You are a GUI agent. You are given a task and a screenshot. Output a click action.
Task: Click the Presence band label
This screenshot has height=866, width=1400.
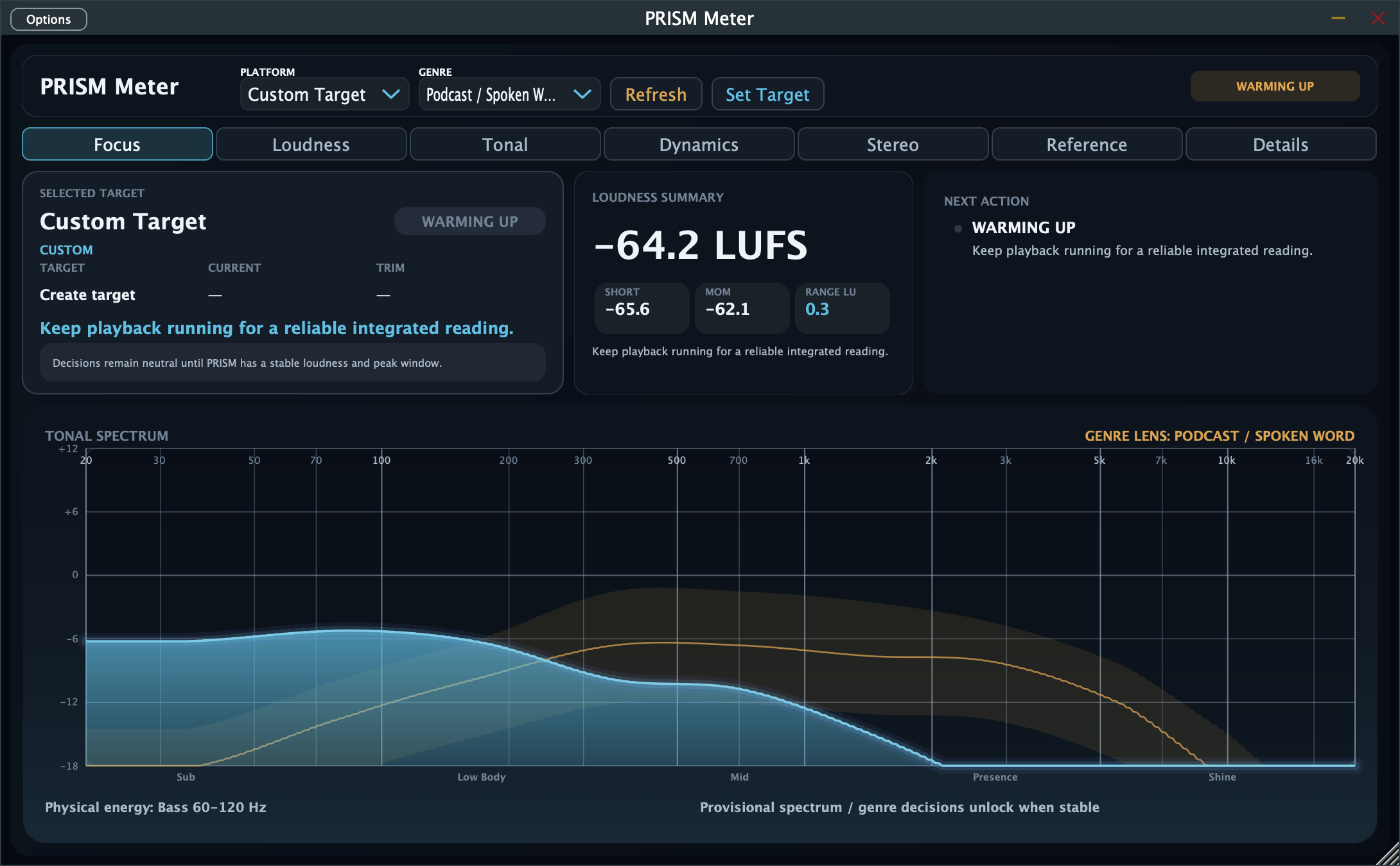point(995,777)
